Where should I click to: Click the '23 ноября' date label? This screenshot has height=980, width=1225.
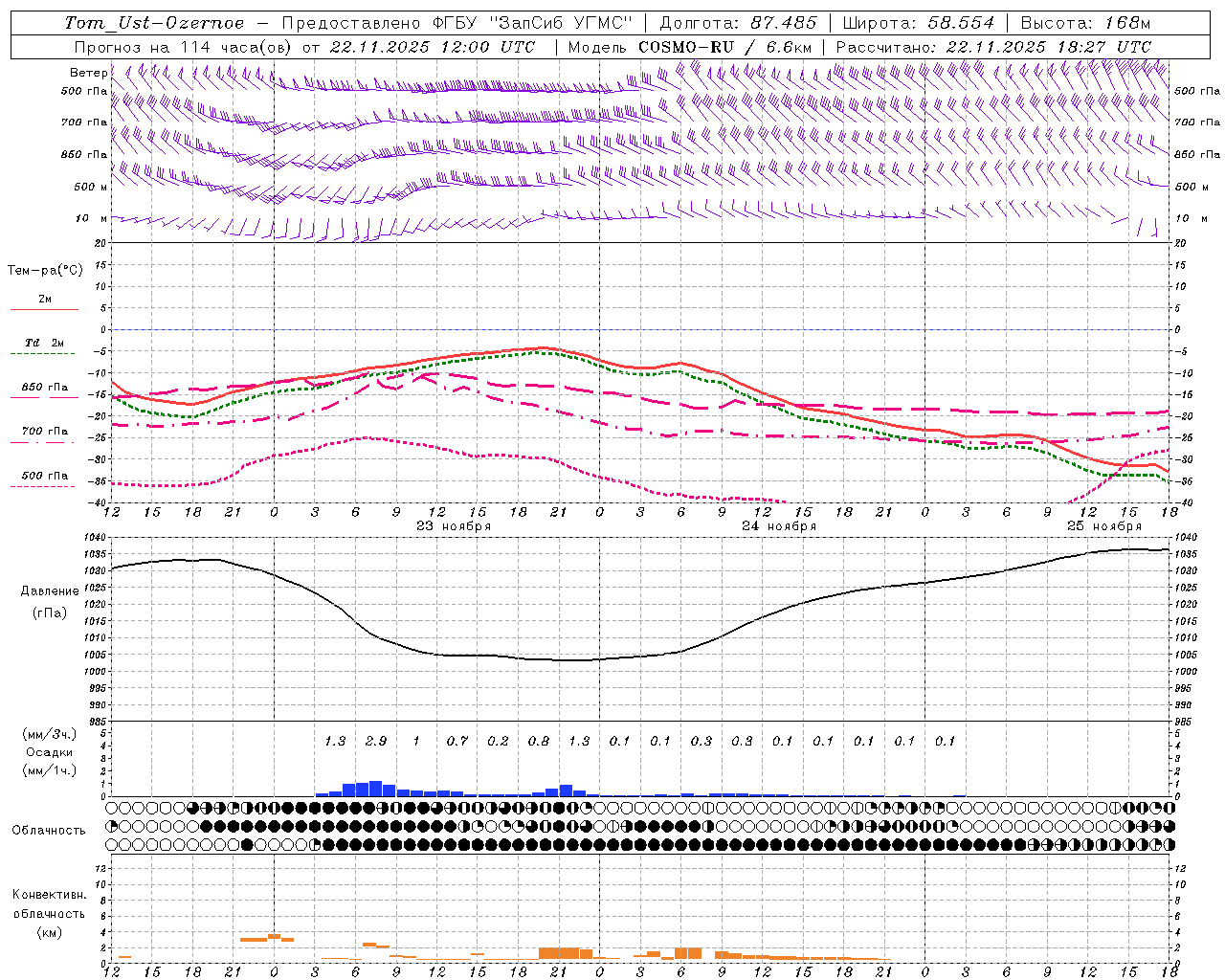click(454, 526)
